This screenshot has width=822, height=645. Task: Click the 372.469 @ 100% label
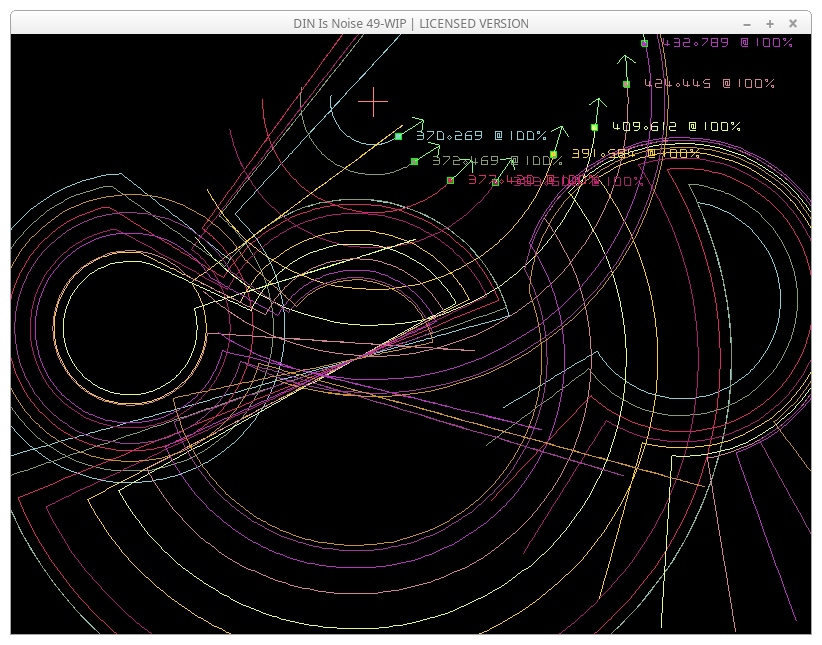[497, 160]
